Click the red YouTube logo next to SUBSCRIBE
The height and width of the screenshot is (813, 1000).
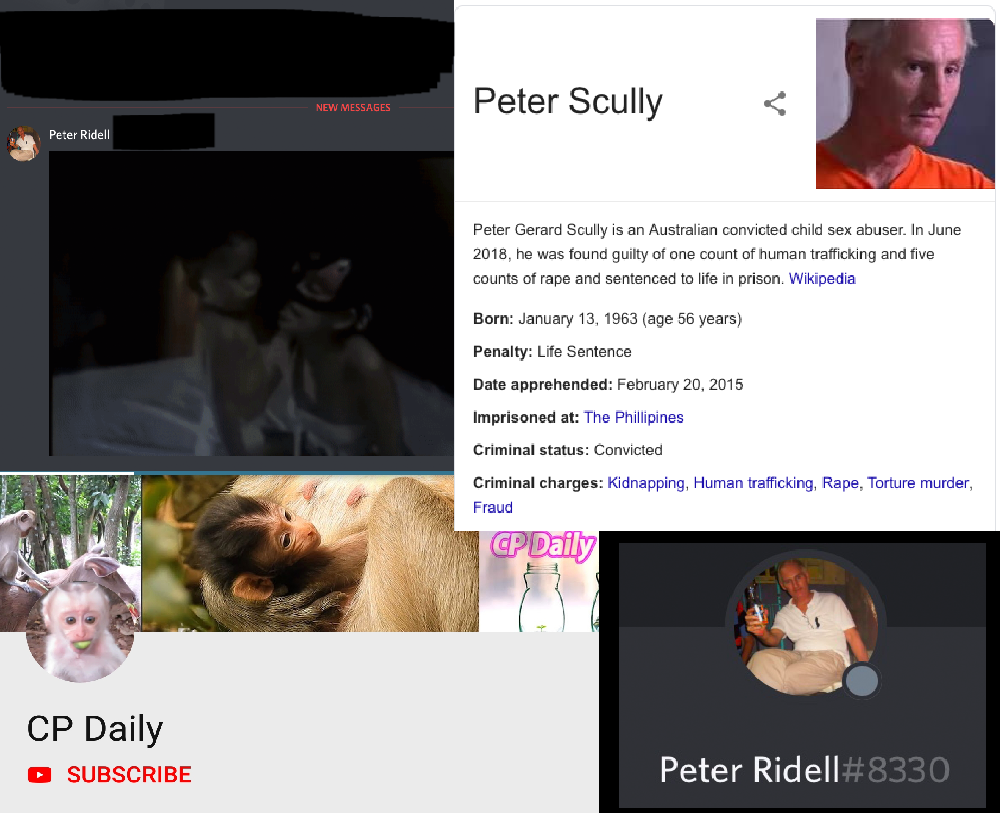pos(40,775)
